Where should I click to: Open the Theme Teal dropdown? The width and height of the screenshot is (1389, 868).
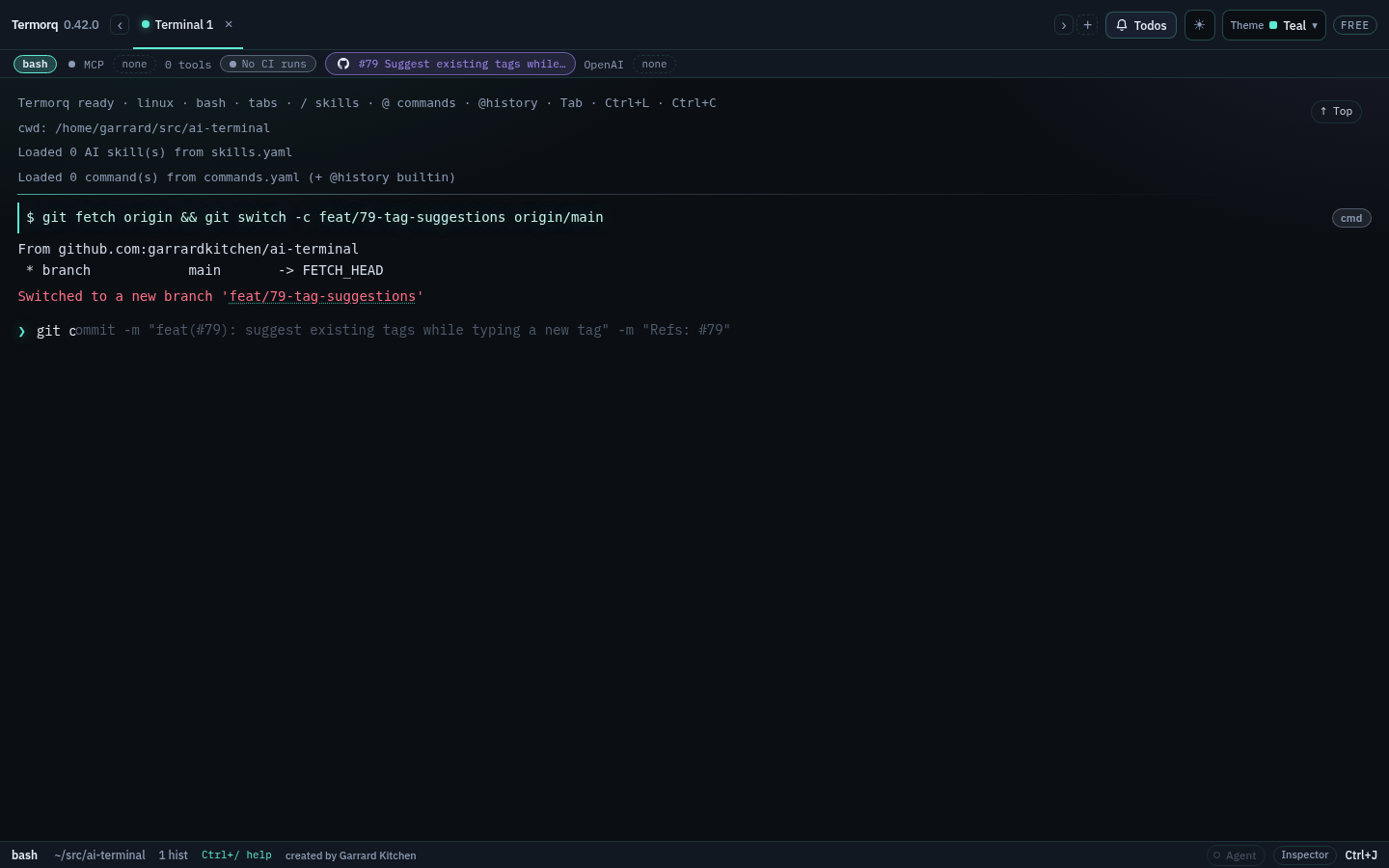[1273, 25]
